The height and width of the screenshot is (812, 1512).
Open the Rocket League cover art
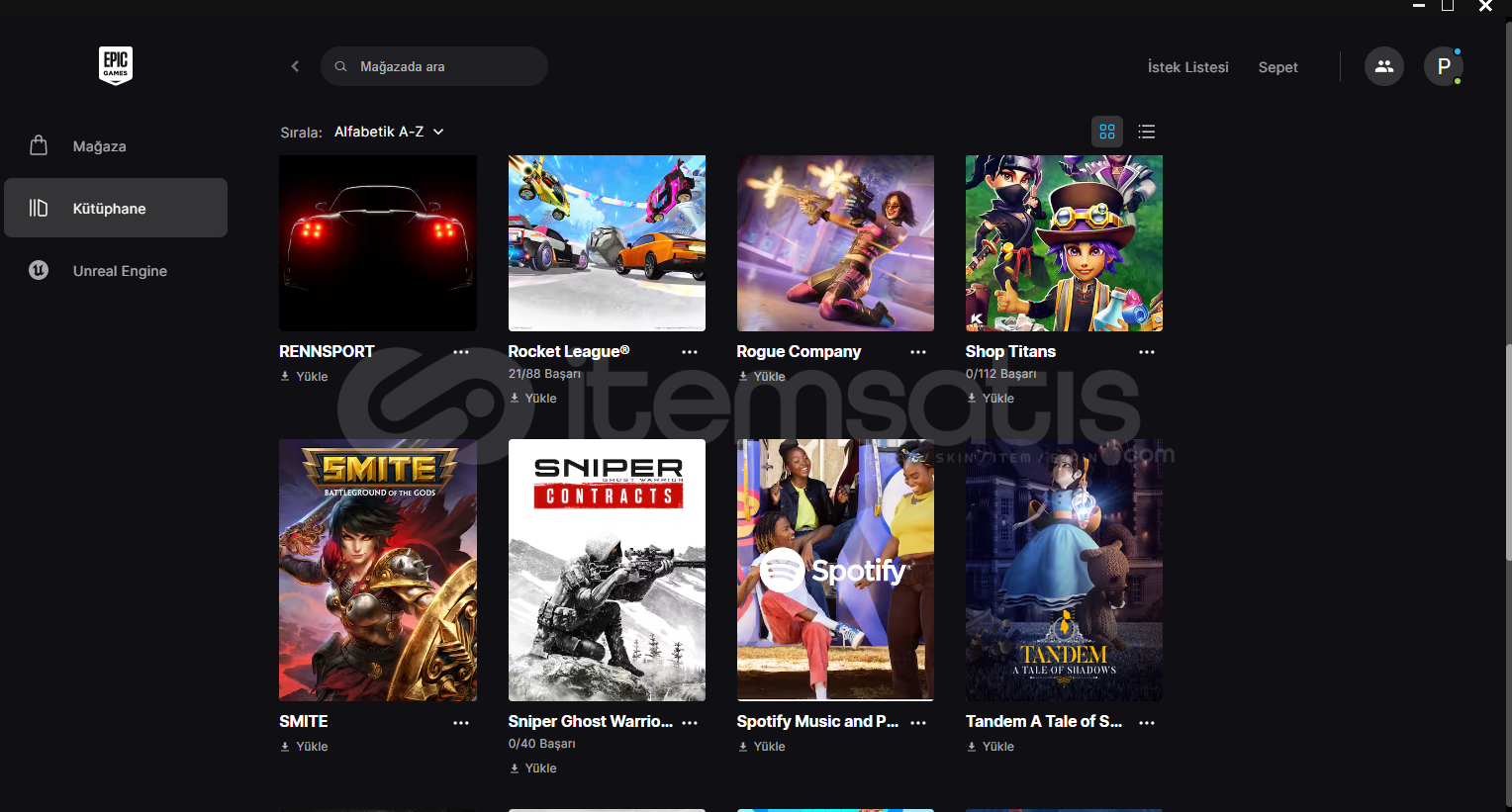(607, 243)
